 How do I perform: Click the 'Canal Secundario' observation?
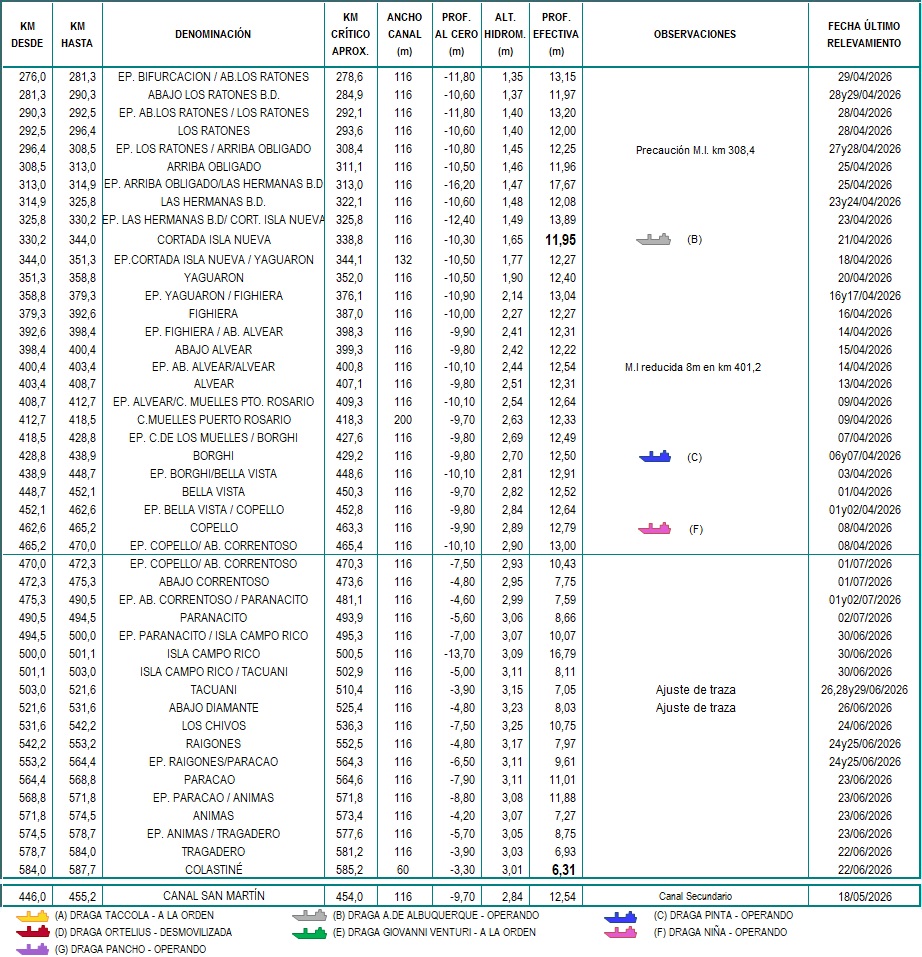[696, 897]
